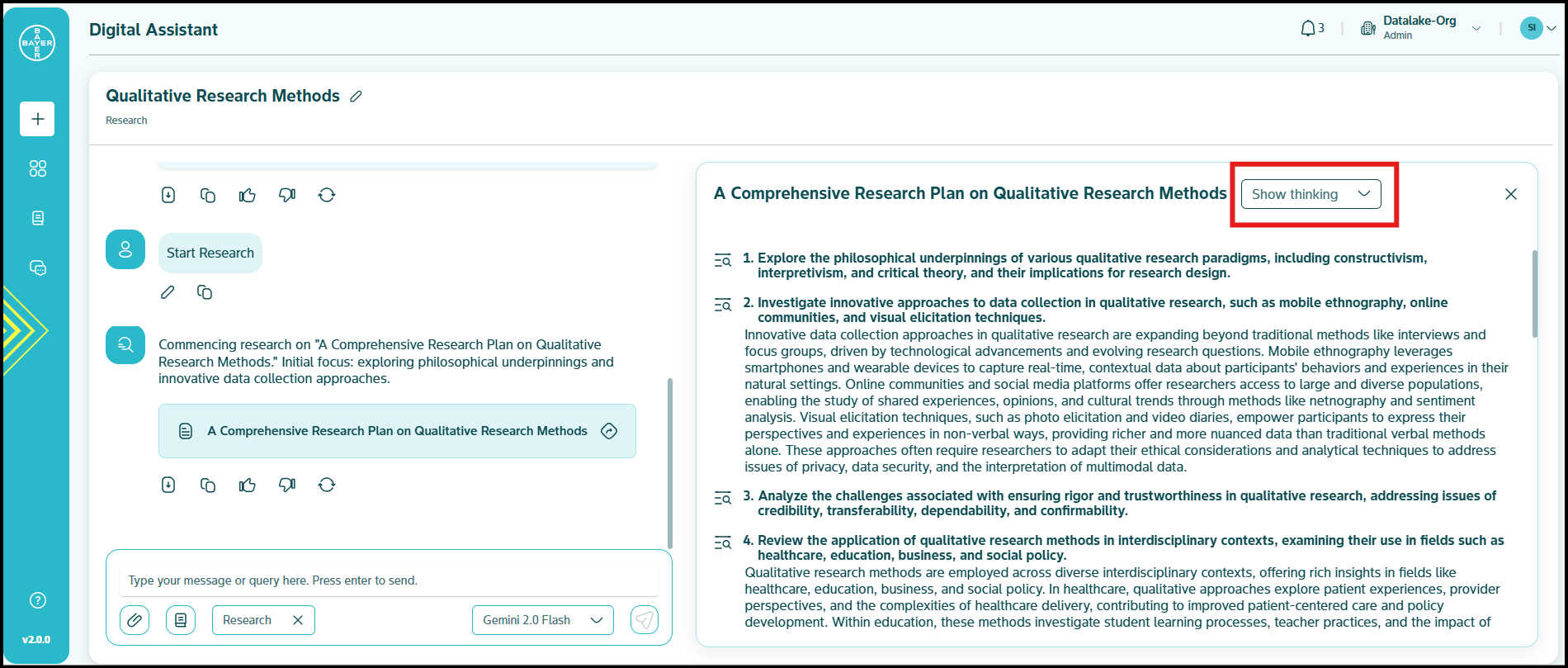1568x668 pixels.
Task: Click the message input field
Action: [x=388, y=580]
